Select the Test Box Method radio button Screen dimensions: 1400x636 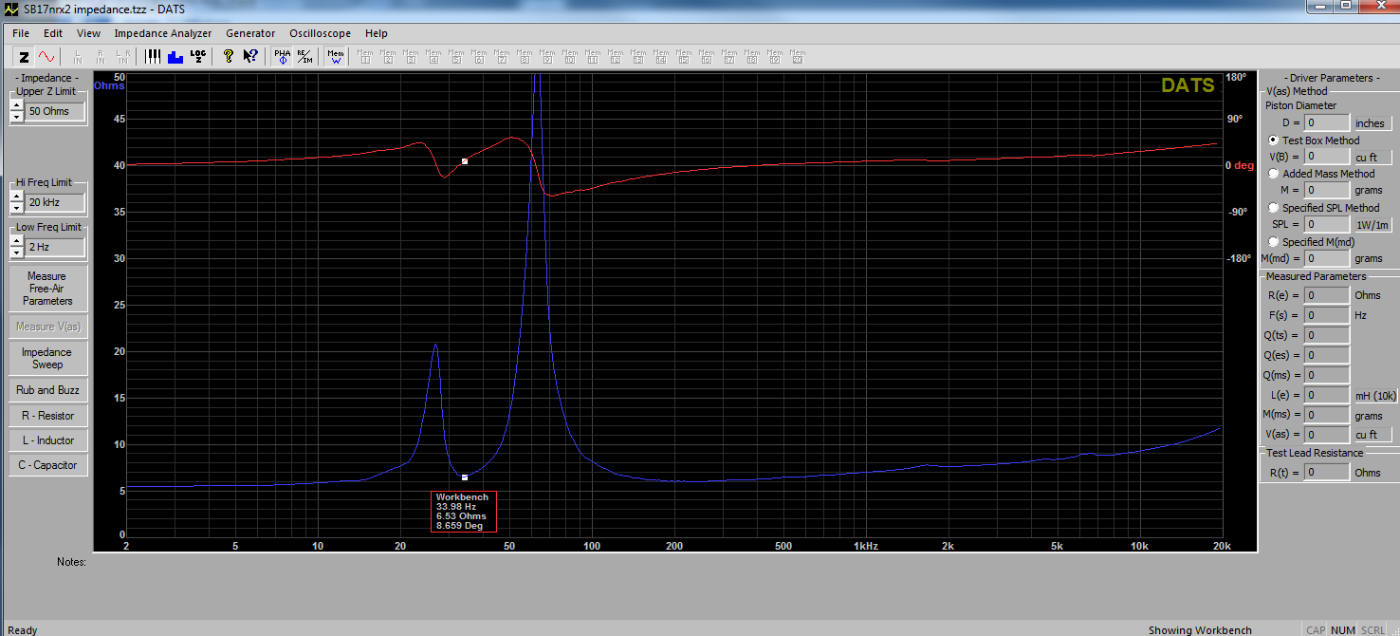pyautogui.click(x=1273, y=140)
